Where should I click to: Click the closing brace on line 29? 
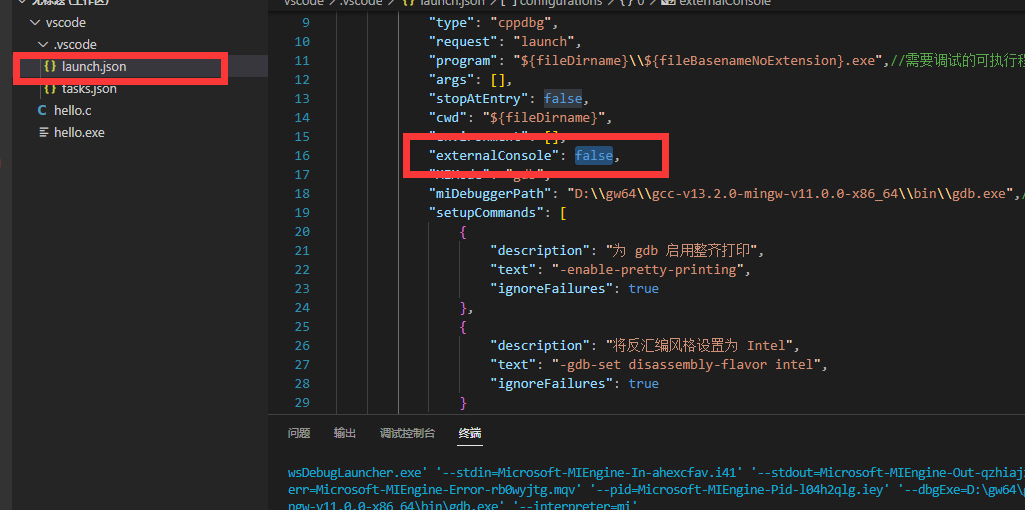(x=463, y=402)
